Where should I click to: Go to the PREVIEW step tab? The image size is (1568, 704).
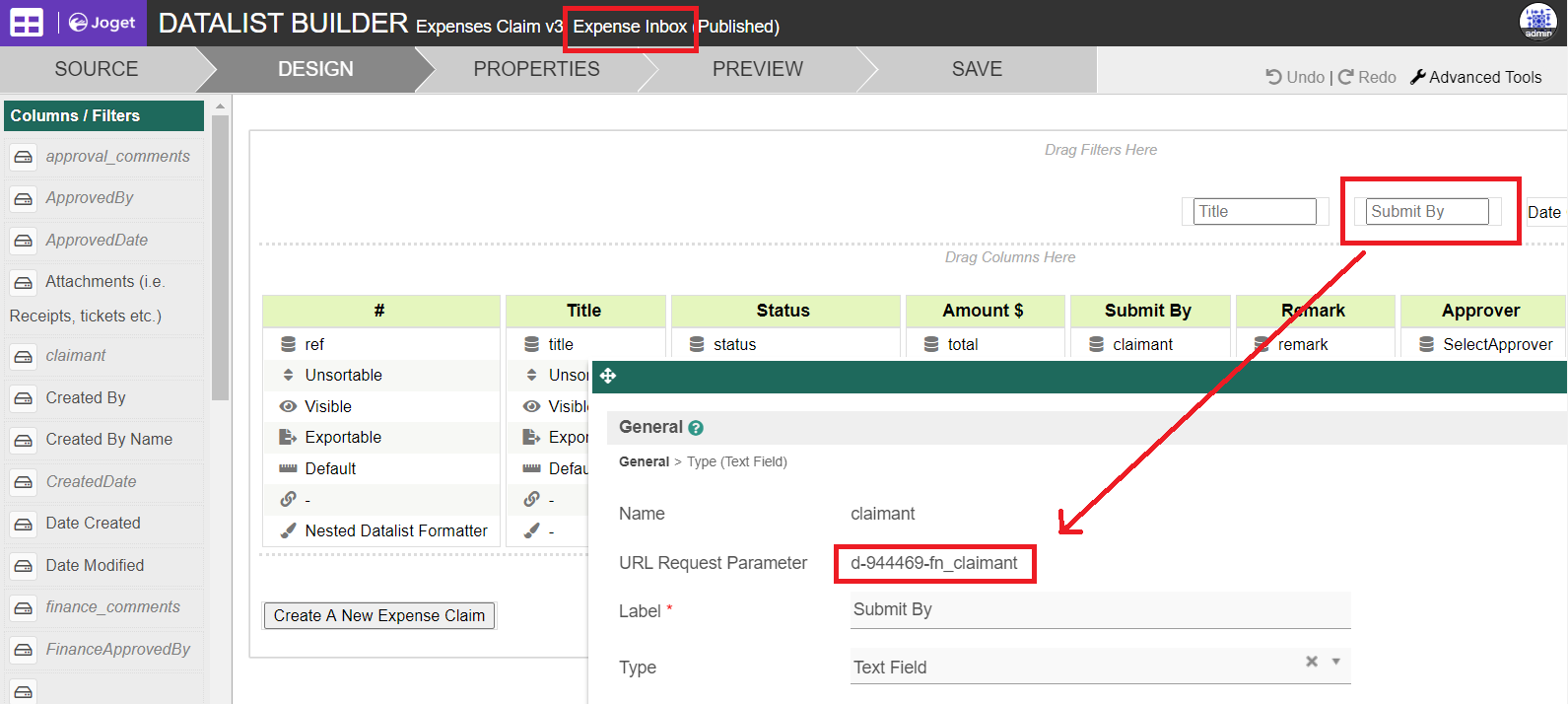click(757, 69)
